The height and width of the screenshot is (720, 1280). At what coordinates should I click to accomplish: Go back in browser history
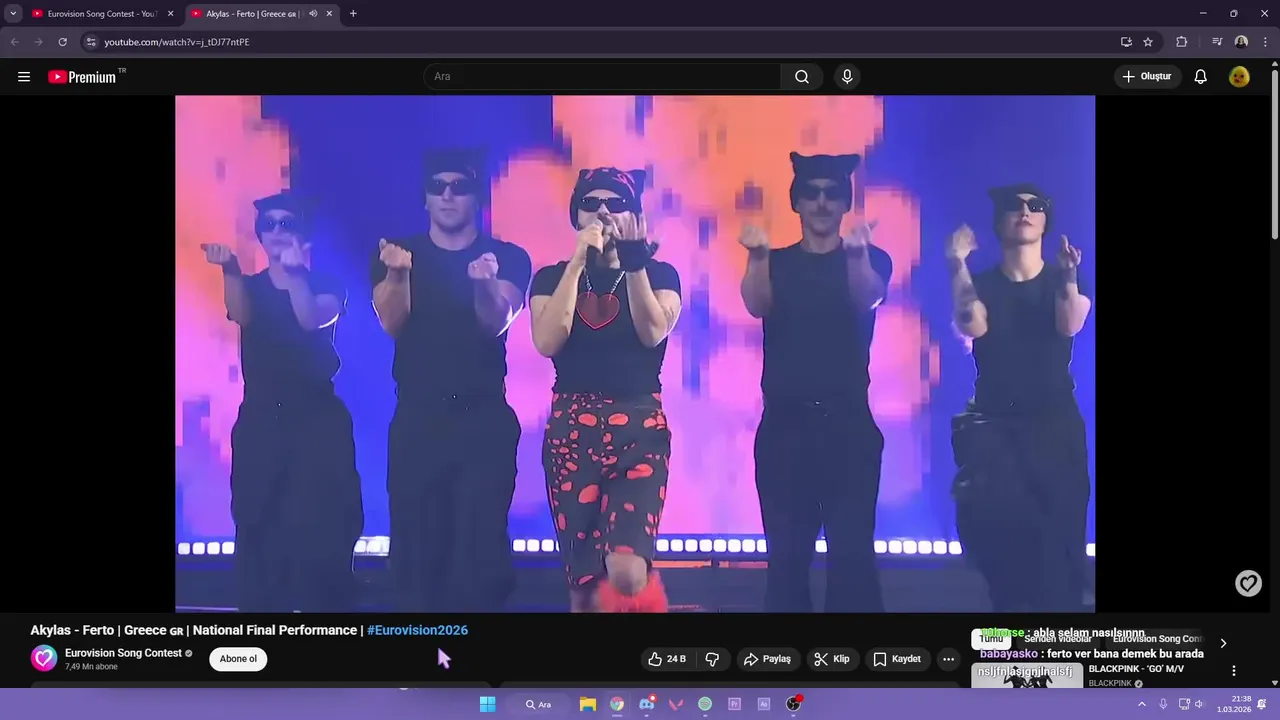pyautogui.click(x=14, y=42)
